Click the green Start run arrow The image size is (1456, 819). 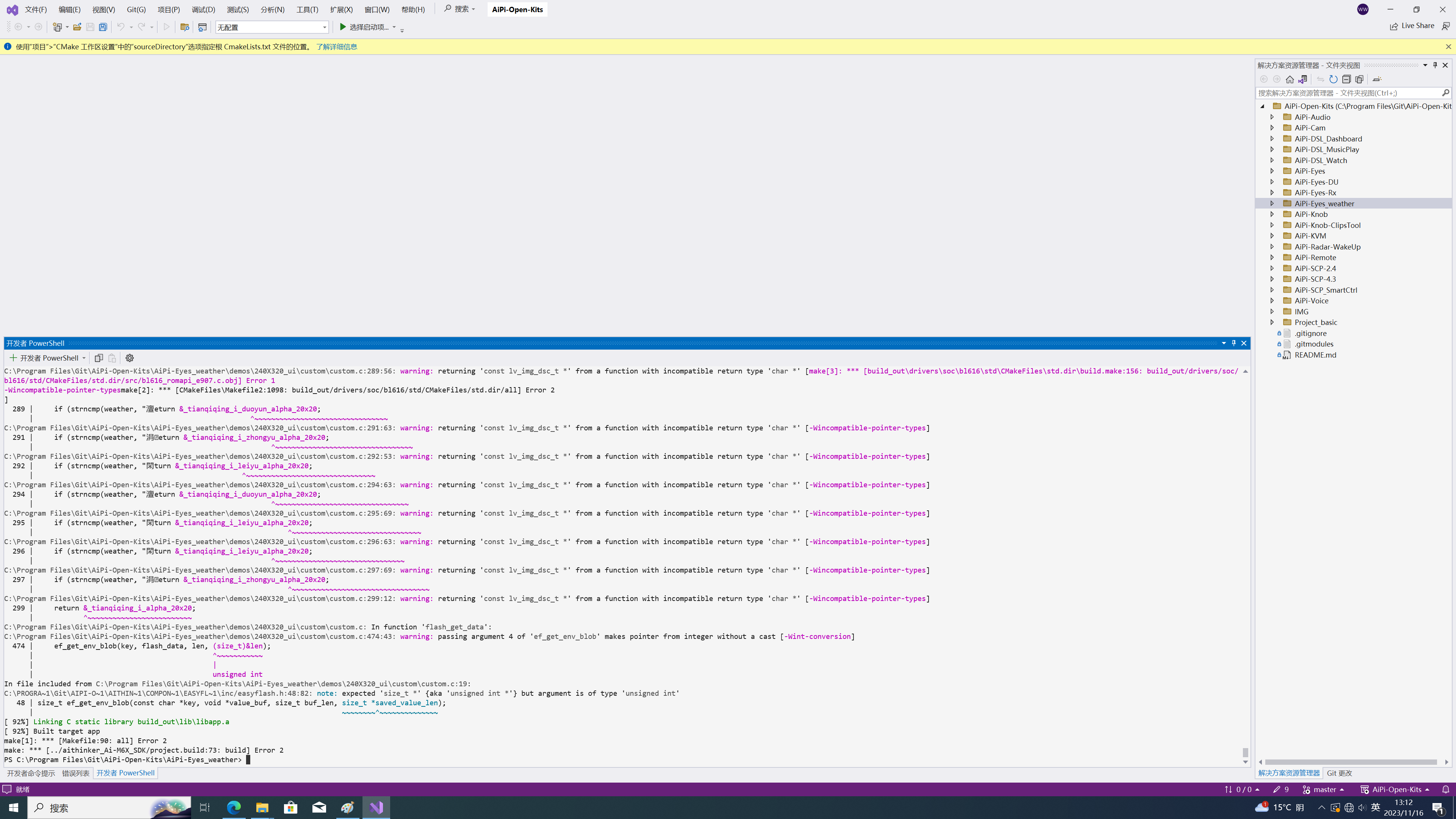point(342,27)
